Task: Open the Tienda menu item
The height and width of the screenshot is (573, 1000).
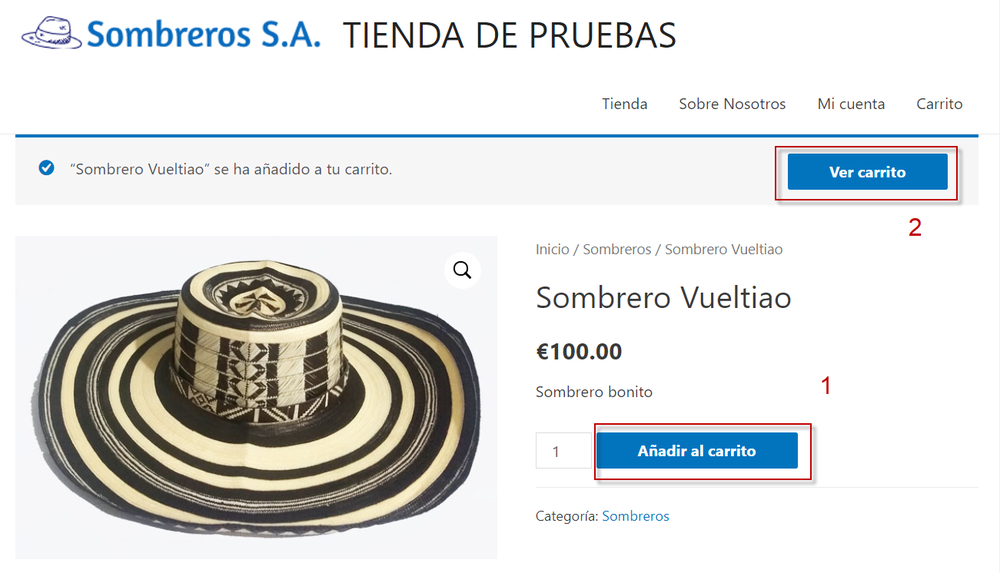Action: (x=624, y=104)
